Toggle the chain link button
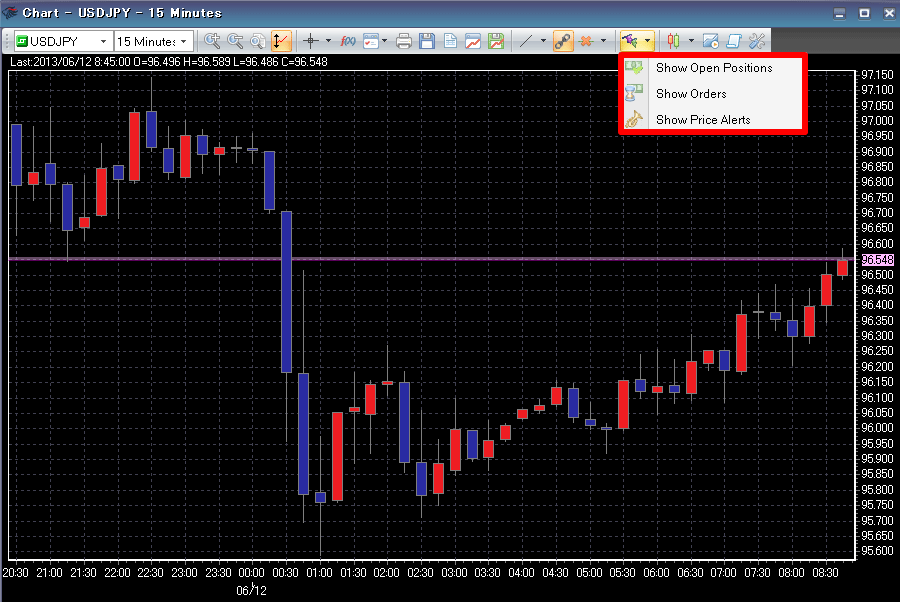Screen dimensions: 900x602 (563, 41)
